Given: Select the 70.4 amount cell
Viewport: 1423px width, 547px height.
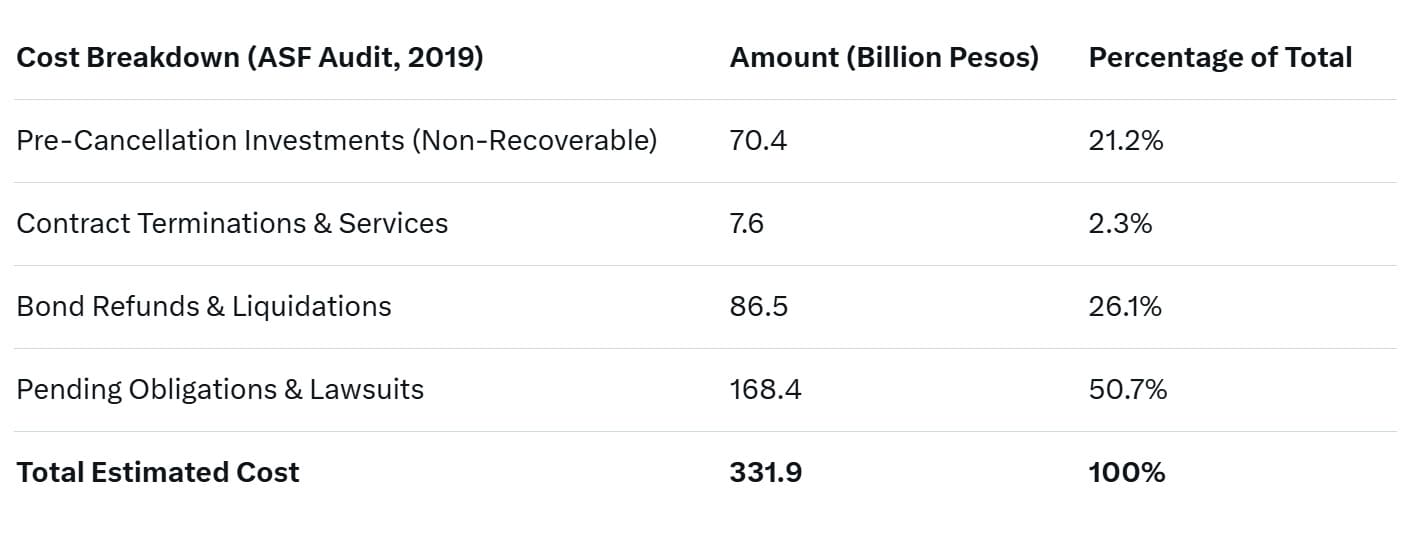Looking at the screenshot, I should pyautogui.click(x=758, y=141).
